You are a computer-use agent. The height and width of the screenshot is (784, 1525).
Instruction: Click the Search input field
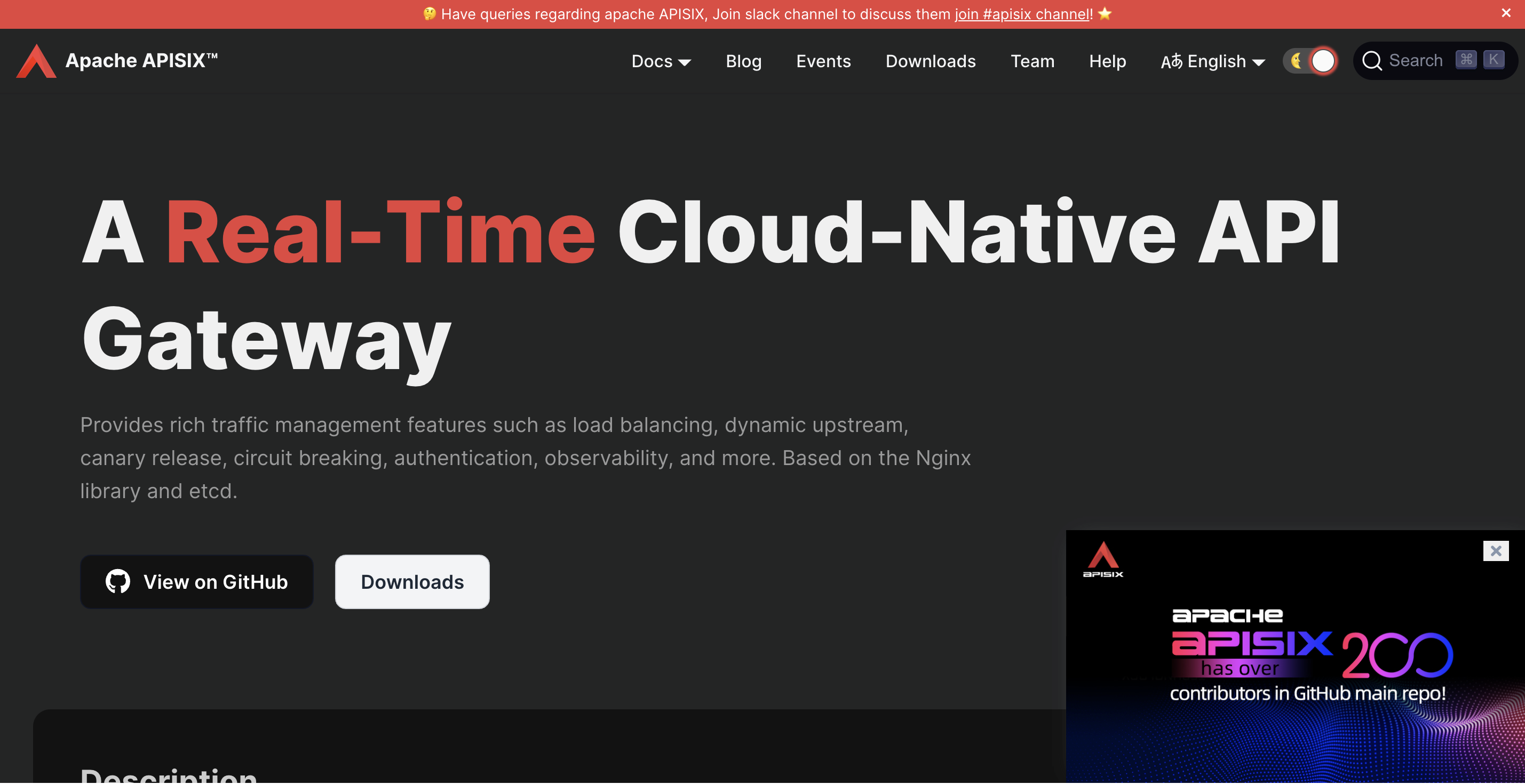1415,61
